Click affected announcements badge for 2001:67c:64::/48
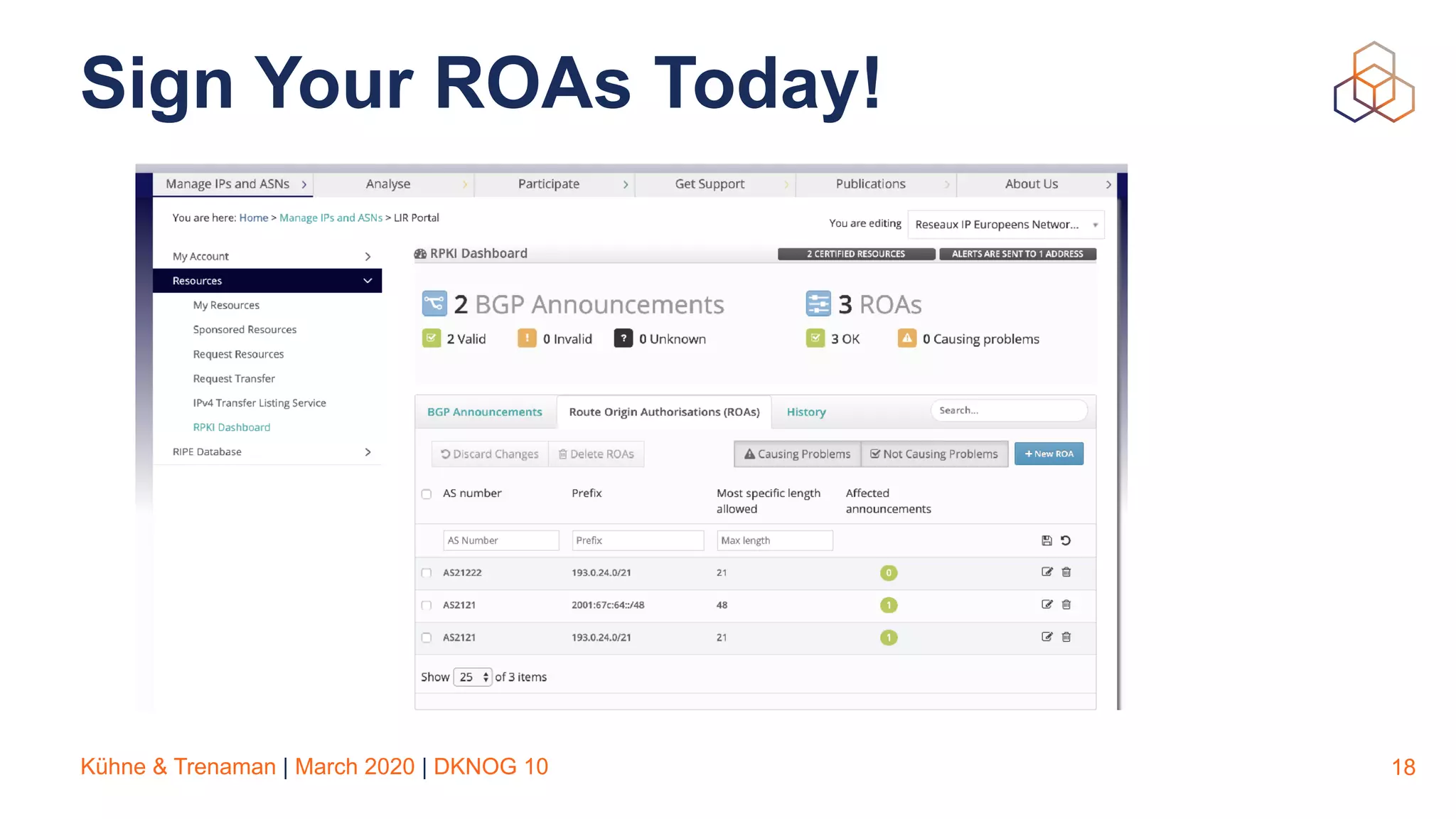This screenshot has width=1456, height=819. click(889, 605)
